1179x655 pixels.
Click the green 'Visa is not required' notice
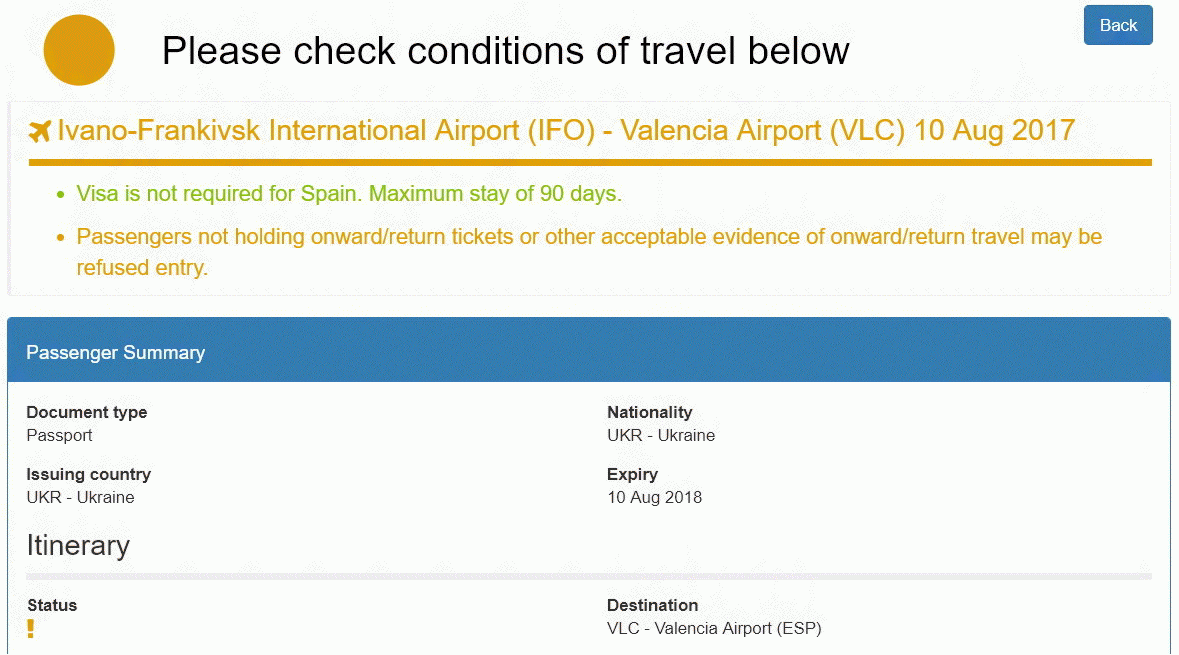click(349, 194)
